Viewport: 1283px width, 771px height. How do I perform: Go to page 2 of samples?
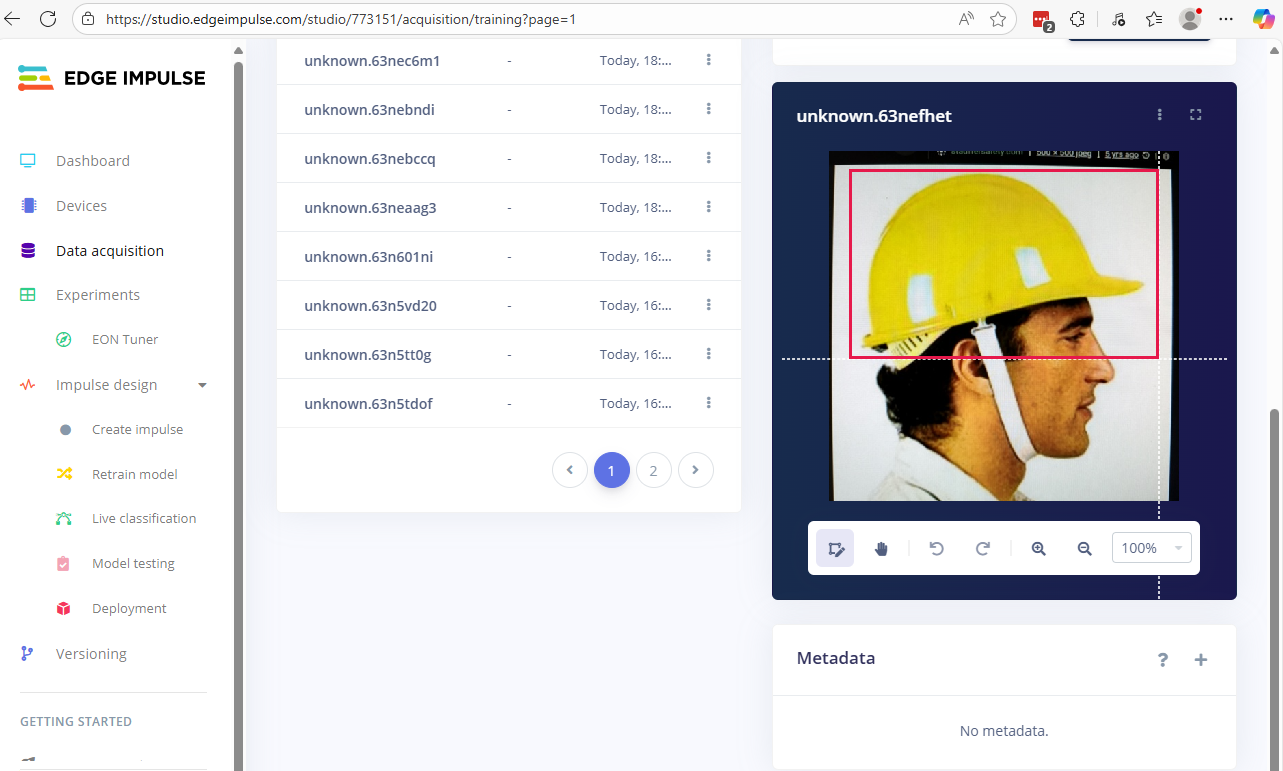coord(653,470)
